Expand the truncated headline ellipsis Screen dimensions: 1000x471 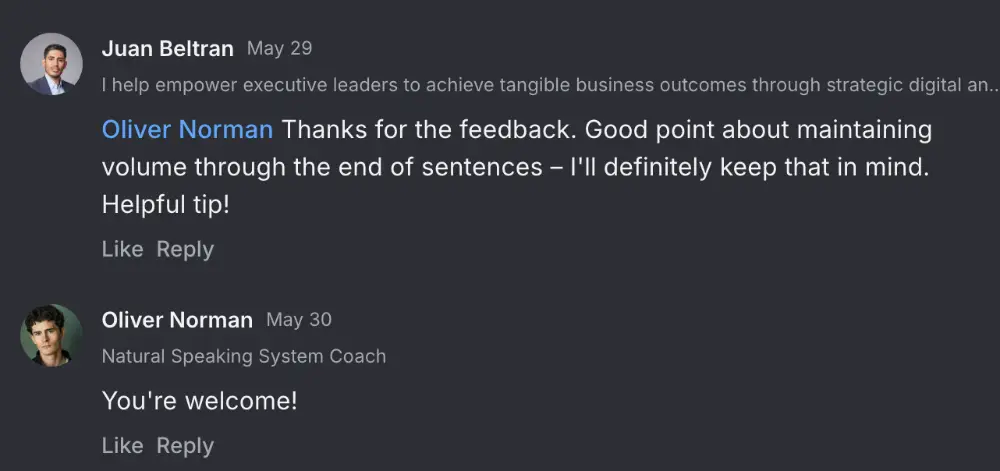point(991,86)
